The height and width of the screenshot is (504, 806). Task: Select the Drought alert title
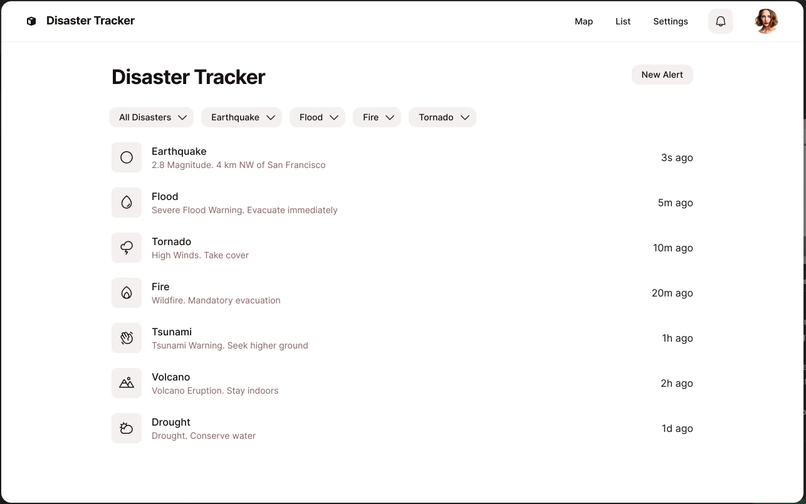(171, 422)
